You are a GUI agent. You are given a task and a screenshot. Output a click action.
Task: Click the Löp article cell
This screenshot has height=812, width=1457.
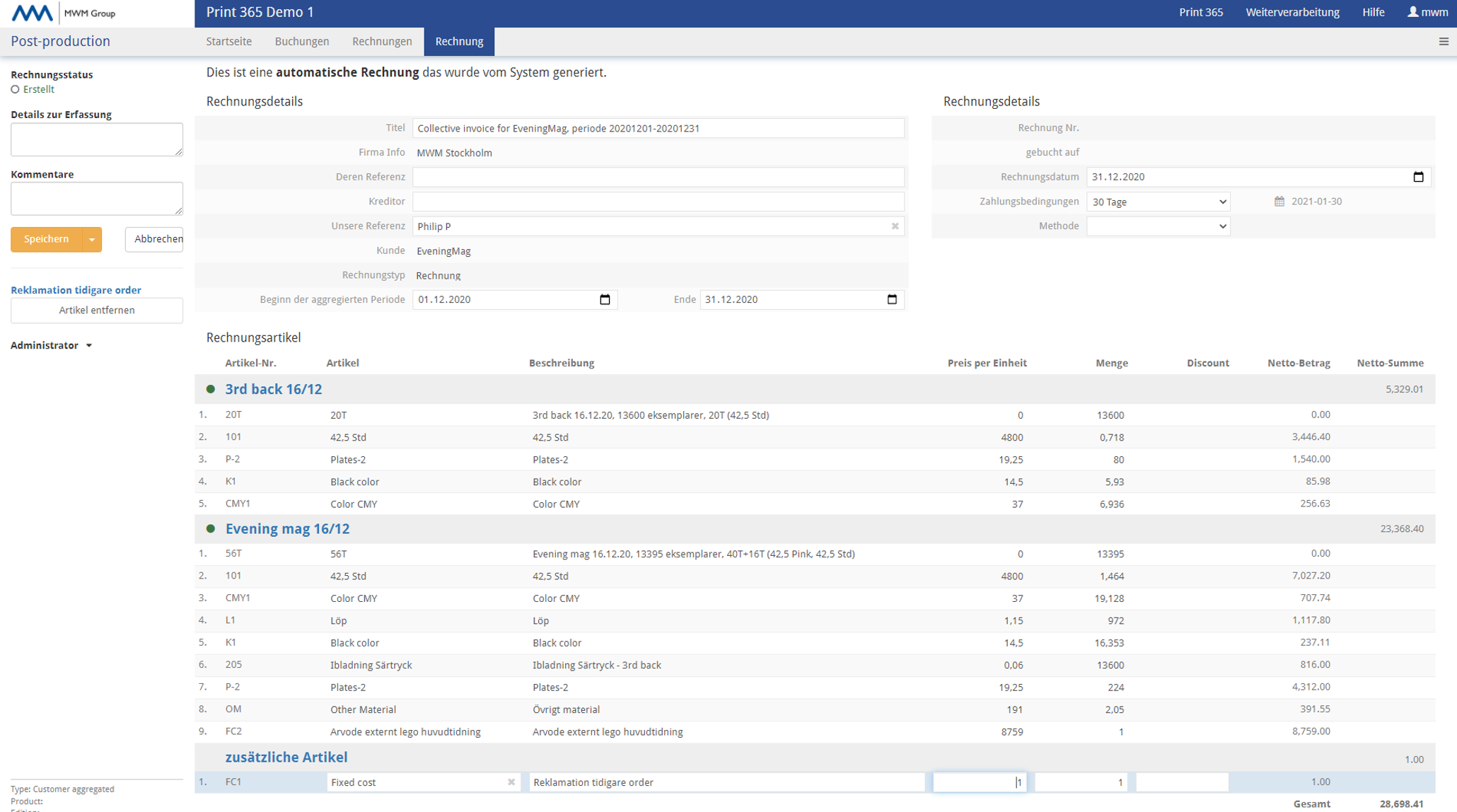tap(338, 620)
